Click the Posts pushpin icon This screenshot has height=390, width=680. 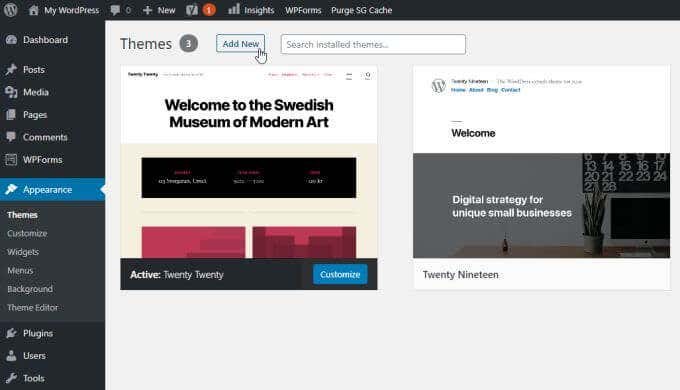(11, 69)
